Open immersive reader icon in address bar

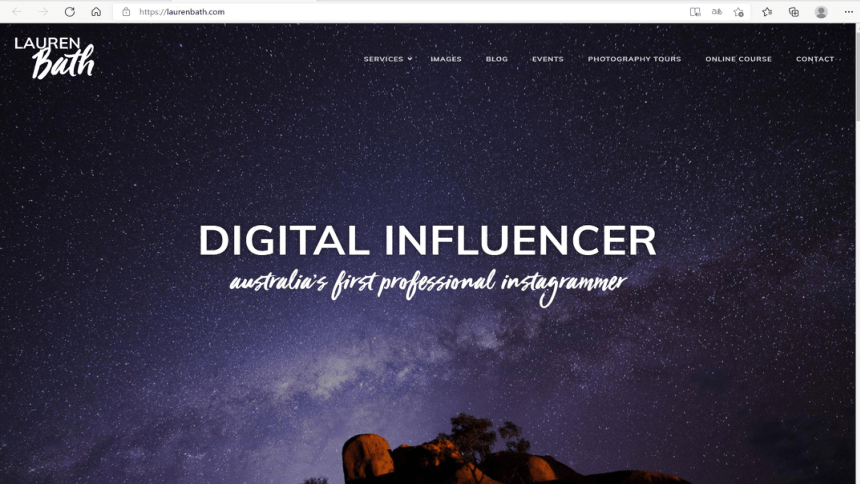[x=695, y=12]
